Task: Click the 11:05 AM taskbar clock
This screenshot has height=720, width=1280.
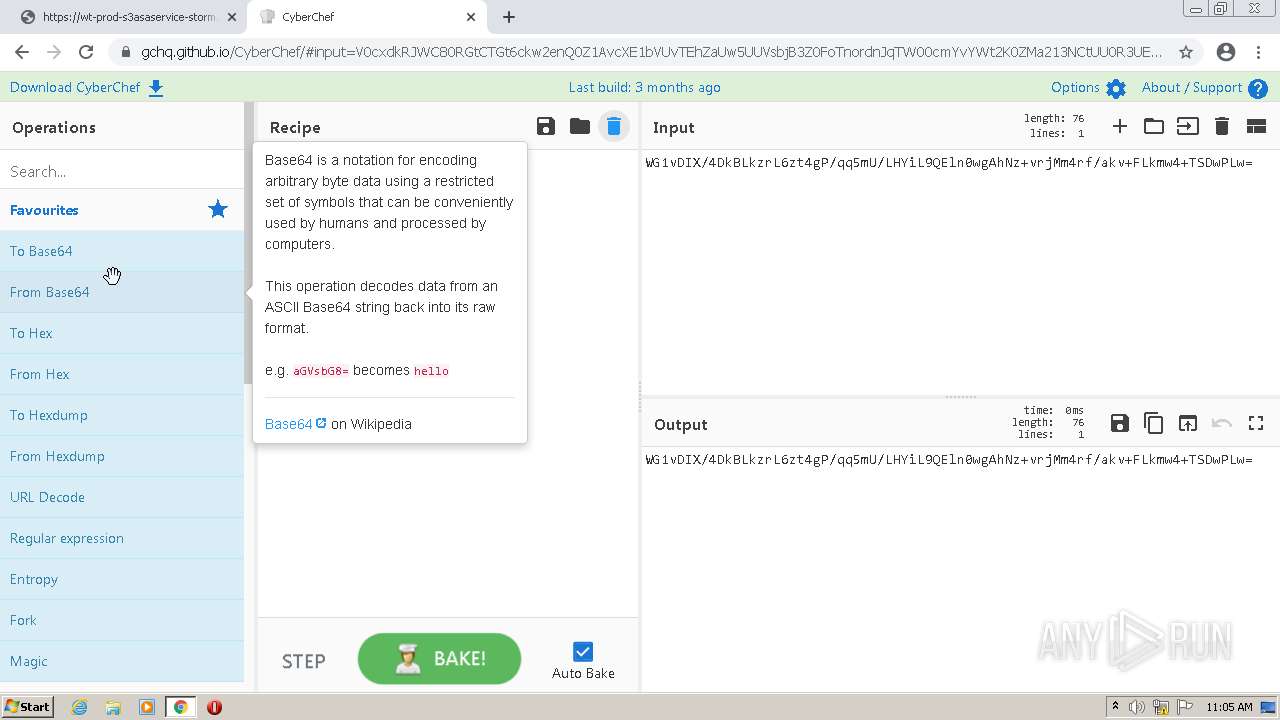Action: point(1229,707)
